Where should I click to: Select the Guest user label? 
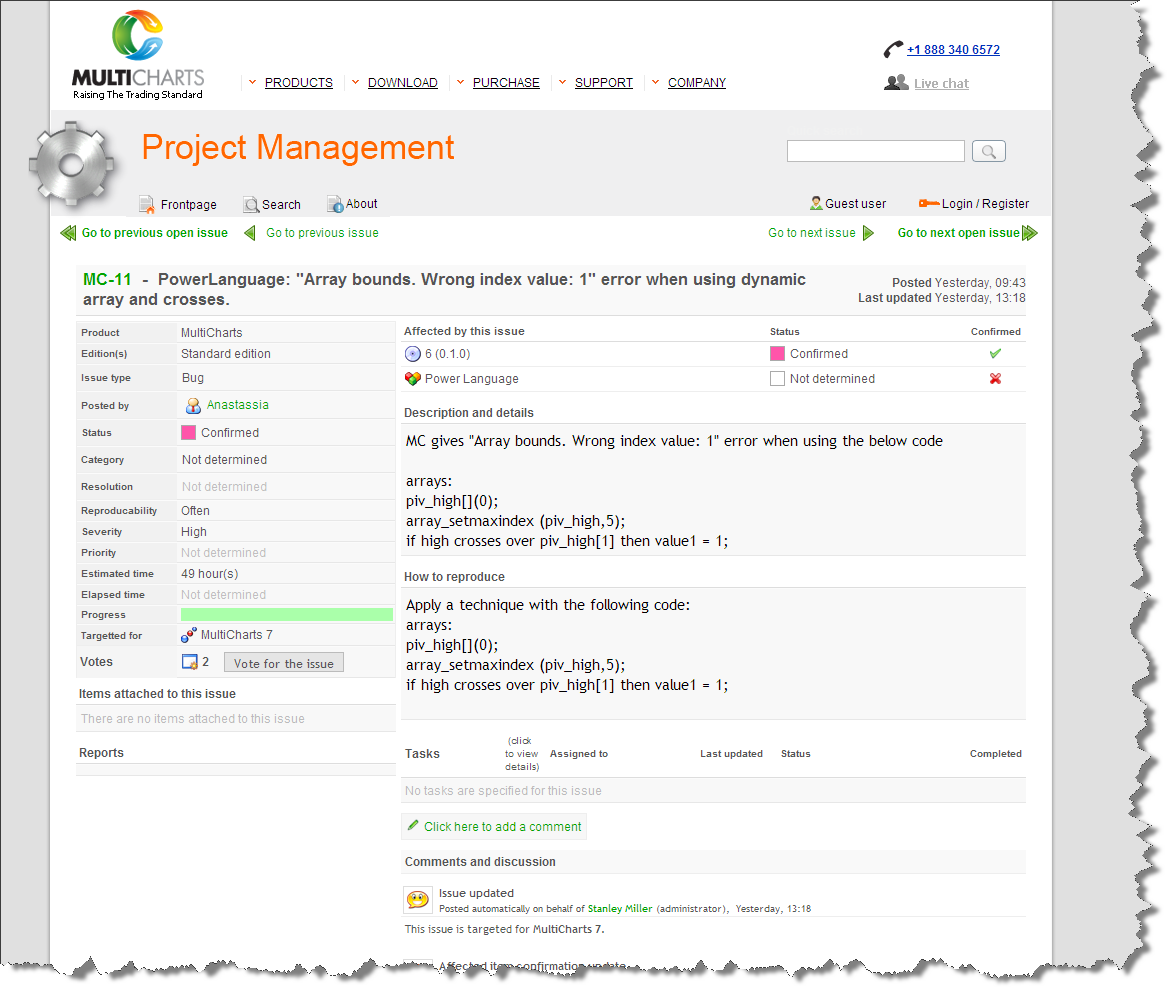855,203
